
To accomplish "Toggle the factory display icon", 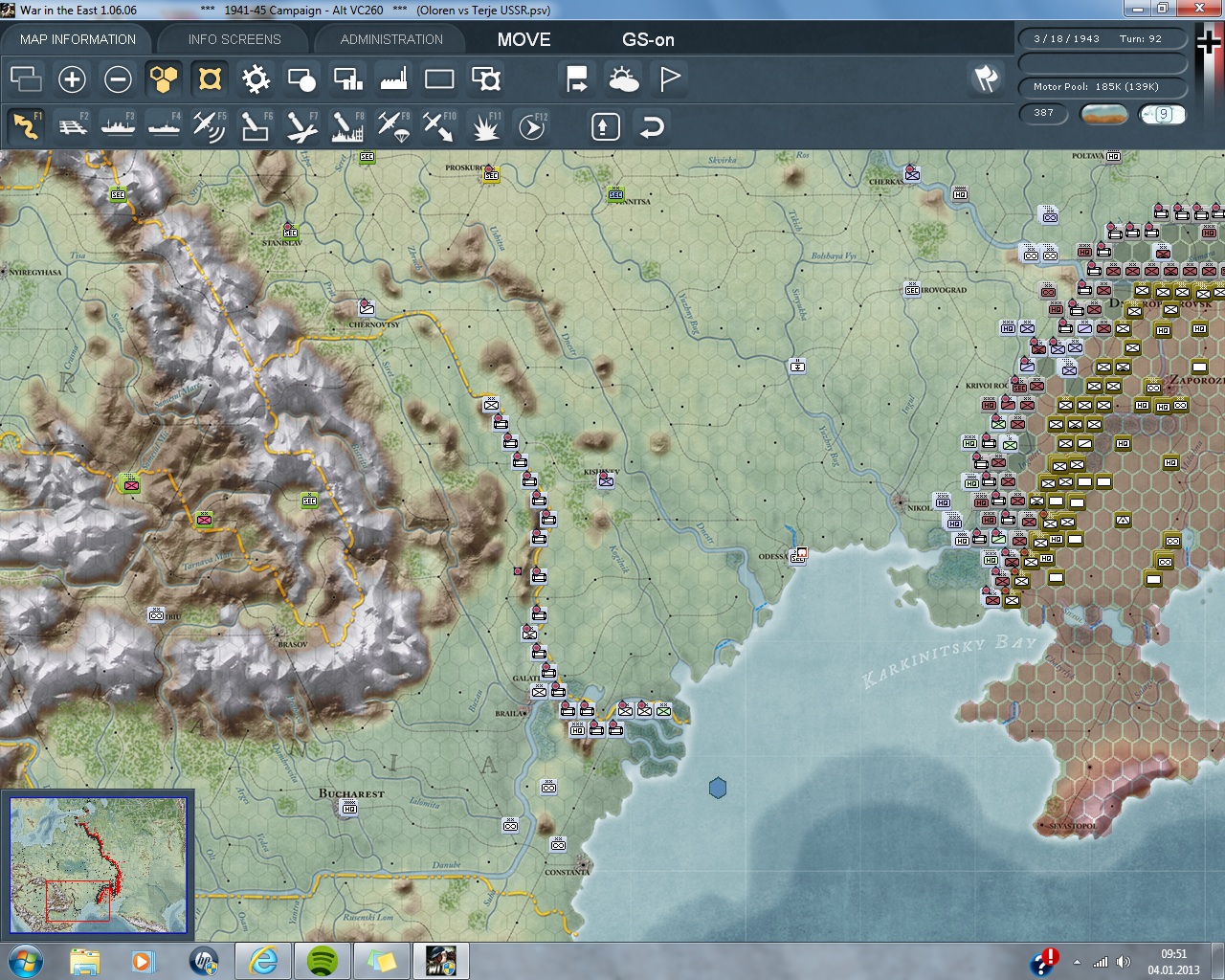I will tap(393, 78).
